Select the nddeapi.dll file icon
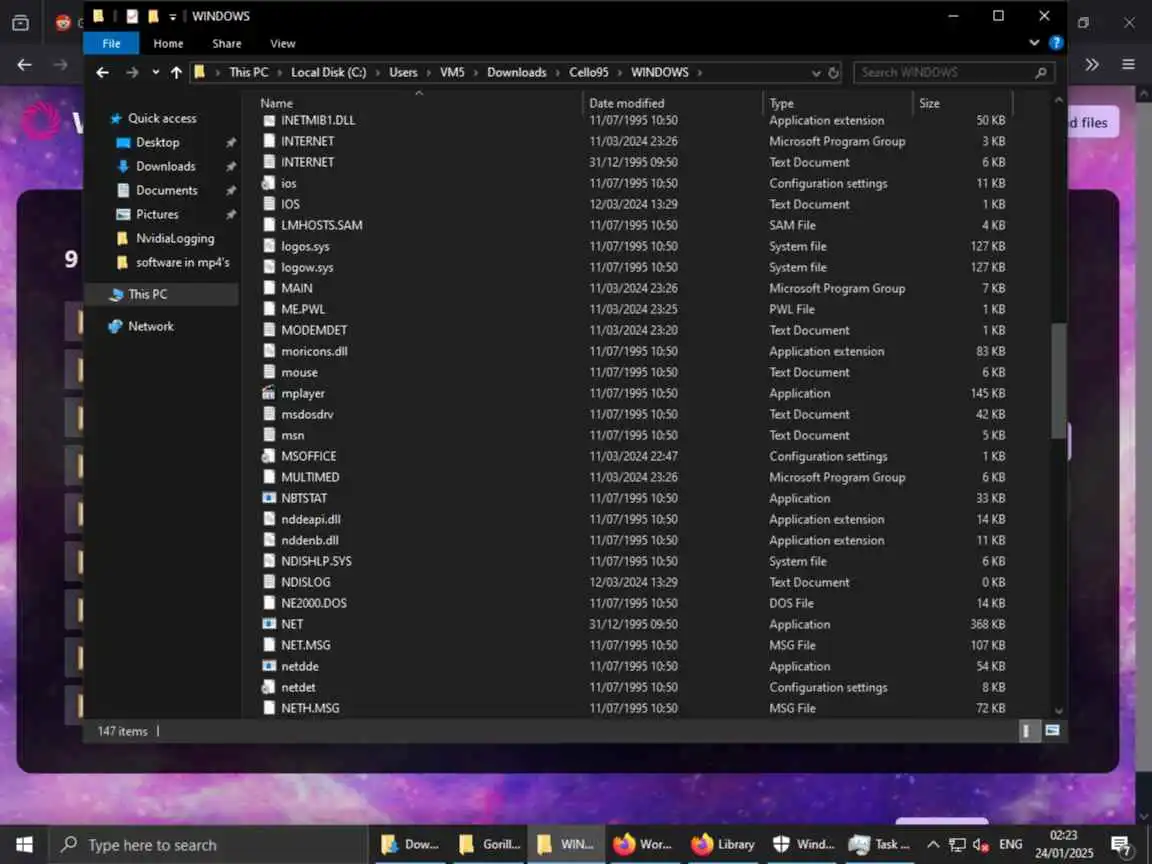 tap(269, 519)
